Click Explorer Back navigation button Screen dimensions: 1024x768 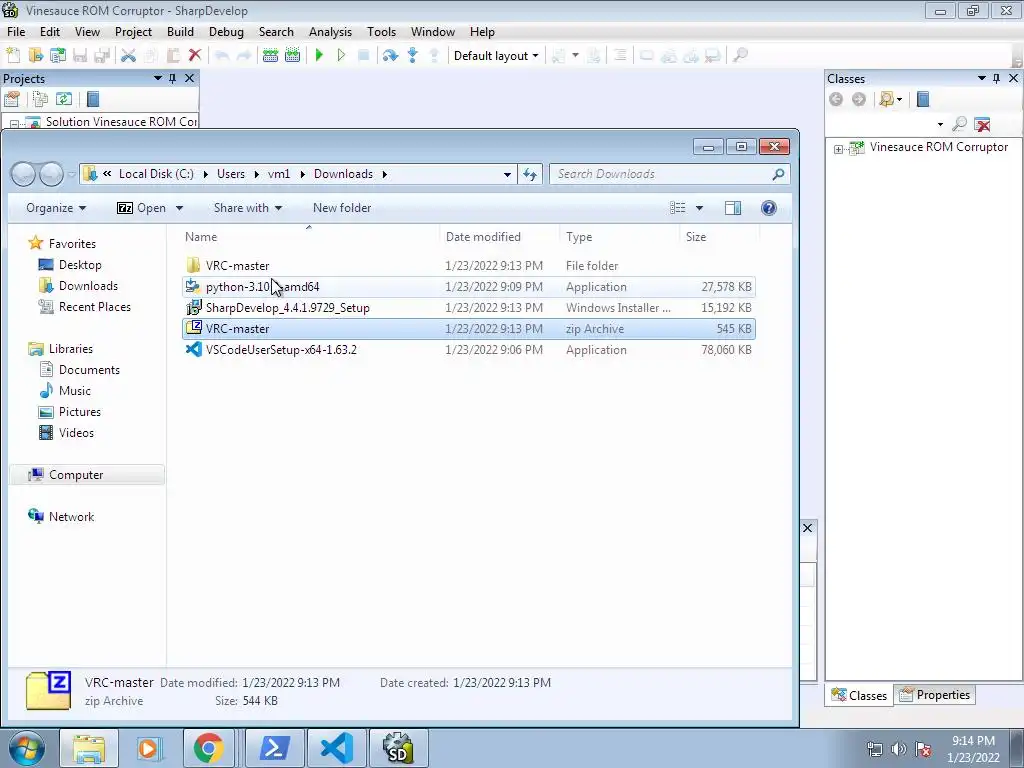pos(23,174)
